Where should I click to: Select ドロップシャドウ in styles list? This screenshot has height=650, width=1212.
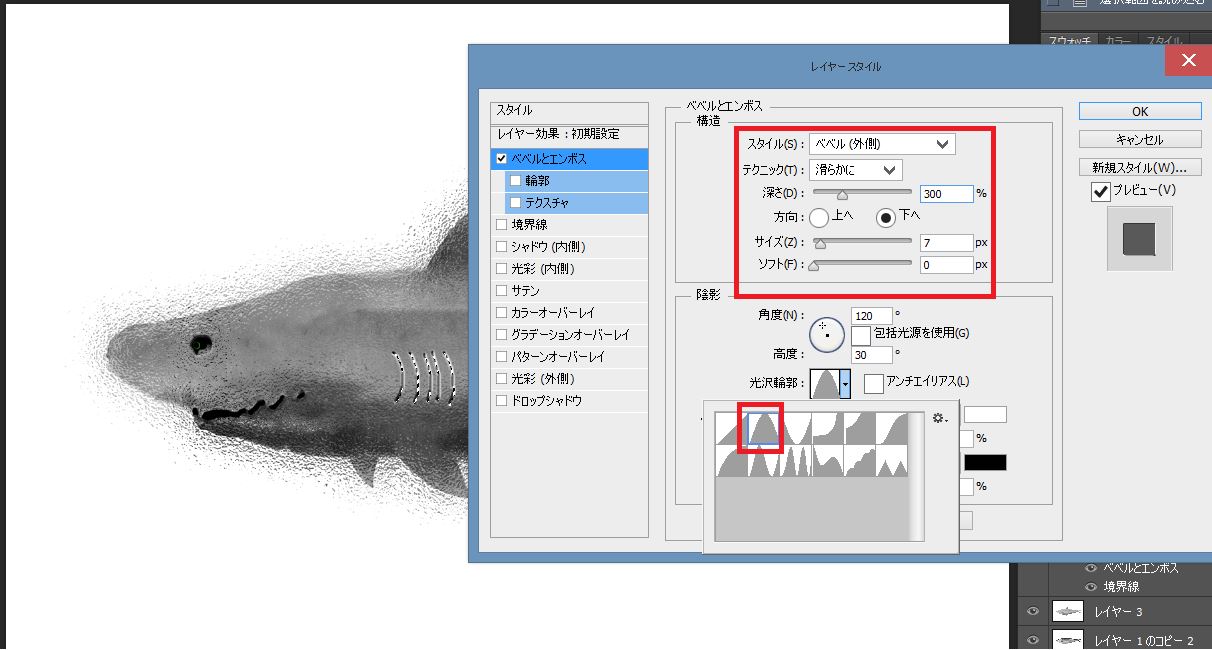[502, 401]
